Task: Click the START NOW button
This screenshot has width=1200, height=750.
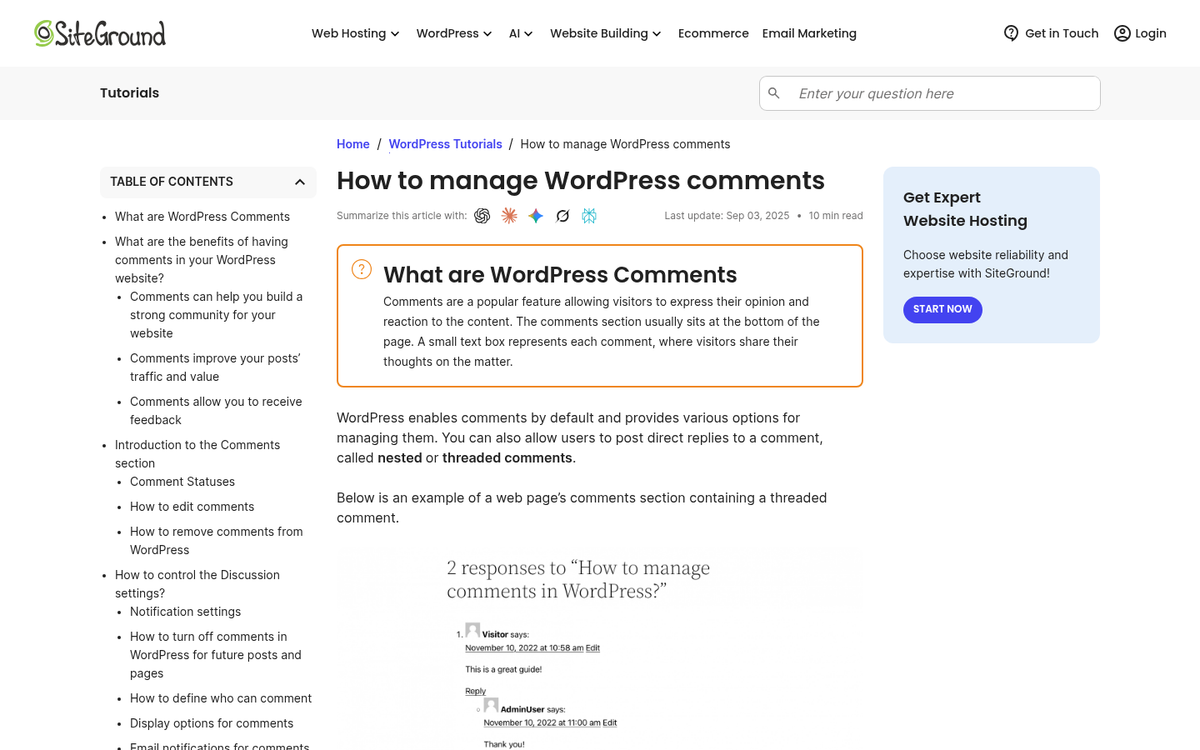Action: (942, 310)
